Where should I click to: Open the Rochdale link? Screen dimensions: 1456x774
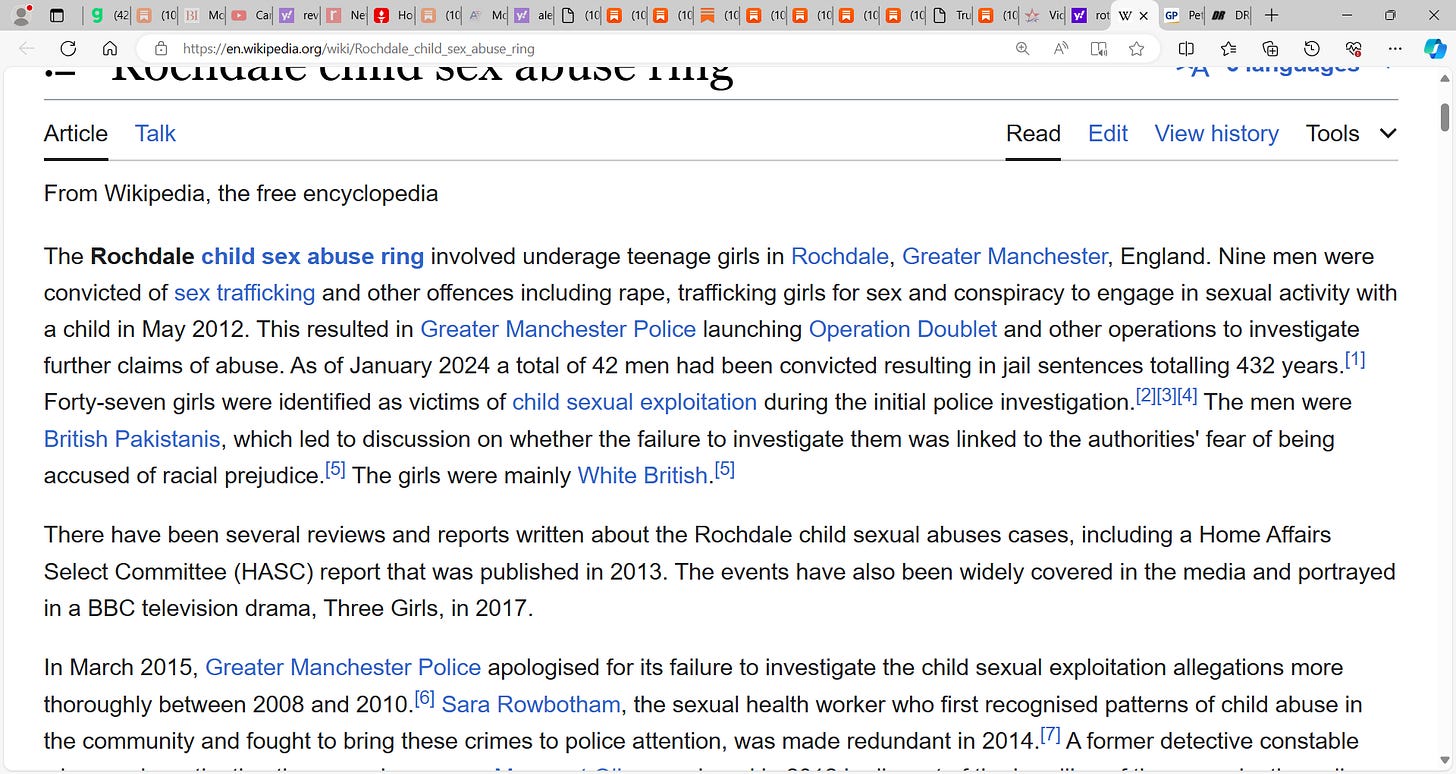(839, 256)
